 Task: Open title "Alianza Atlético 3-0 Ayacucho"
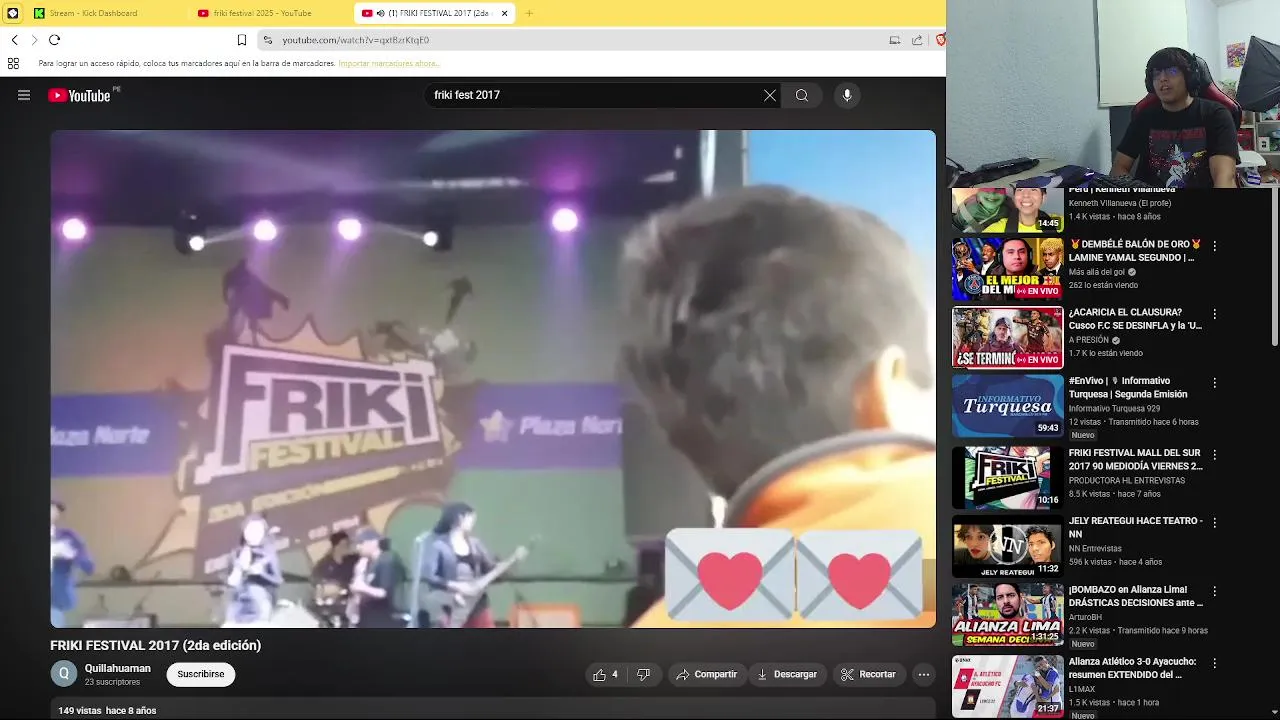(1133, 668)
